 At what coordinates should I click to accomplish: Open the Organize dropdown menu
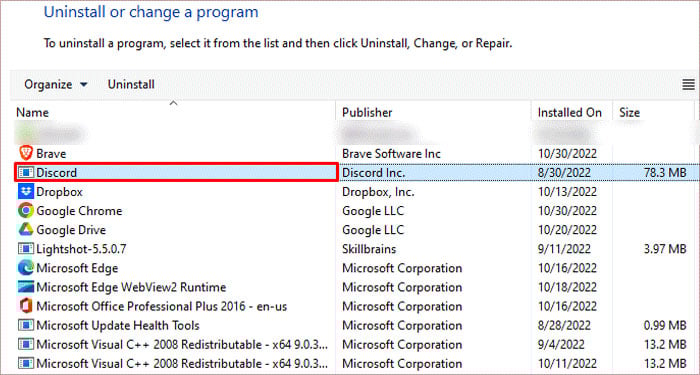pyautogui.click(x=56, y=84)
